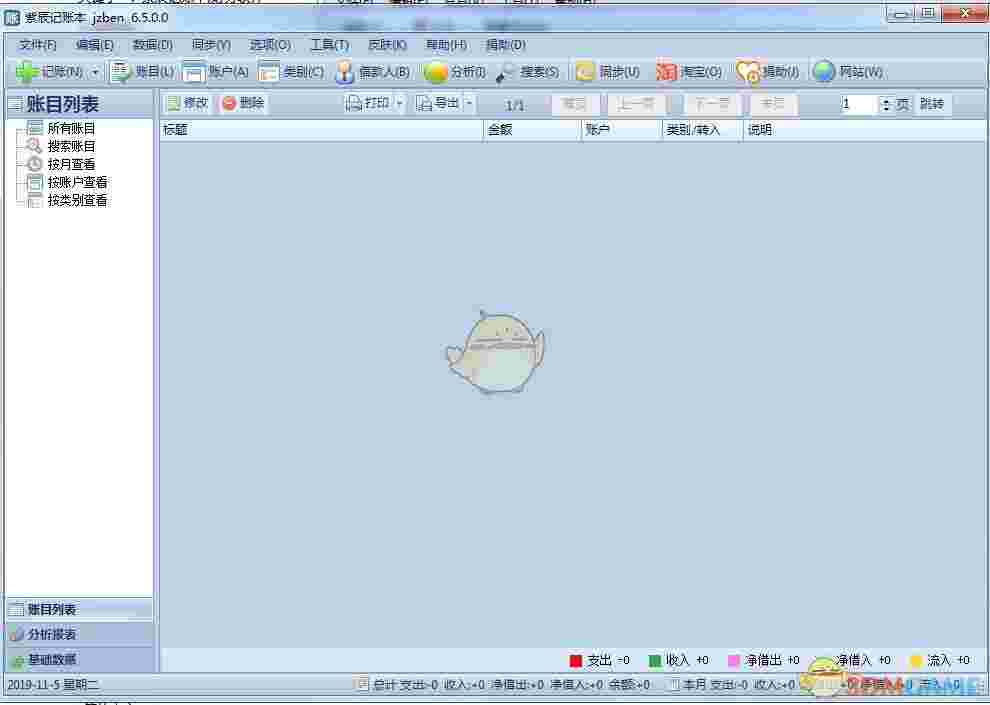990x705 pixels.
Task: Click the 捐助(J) donate heart icon
Action: 748,72
